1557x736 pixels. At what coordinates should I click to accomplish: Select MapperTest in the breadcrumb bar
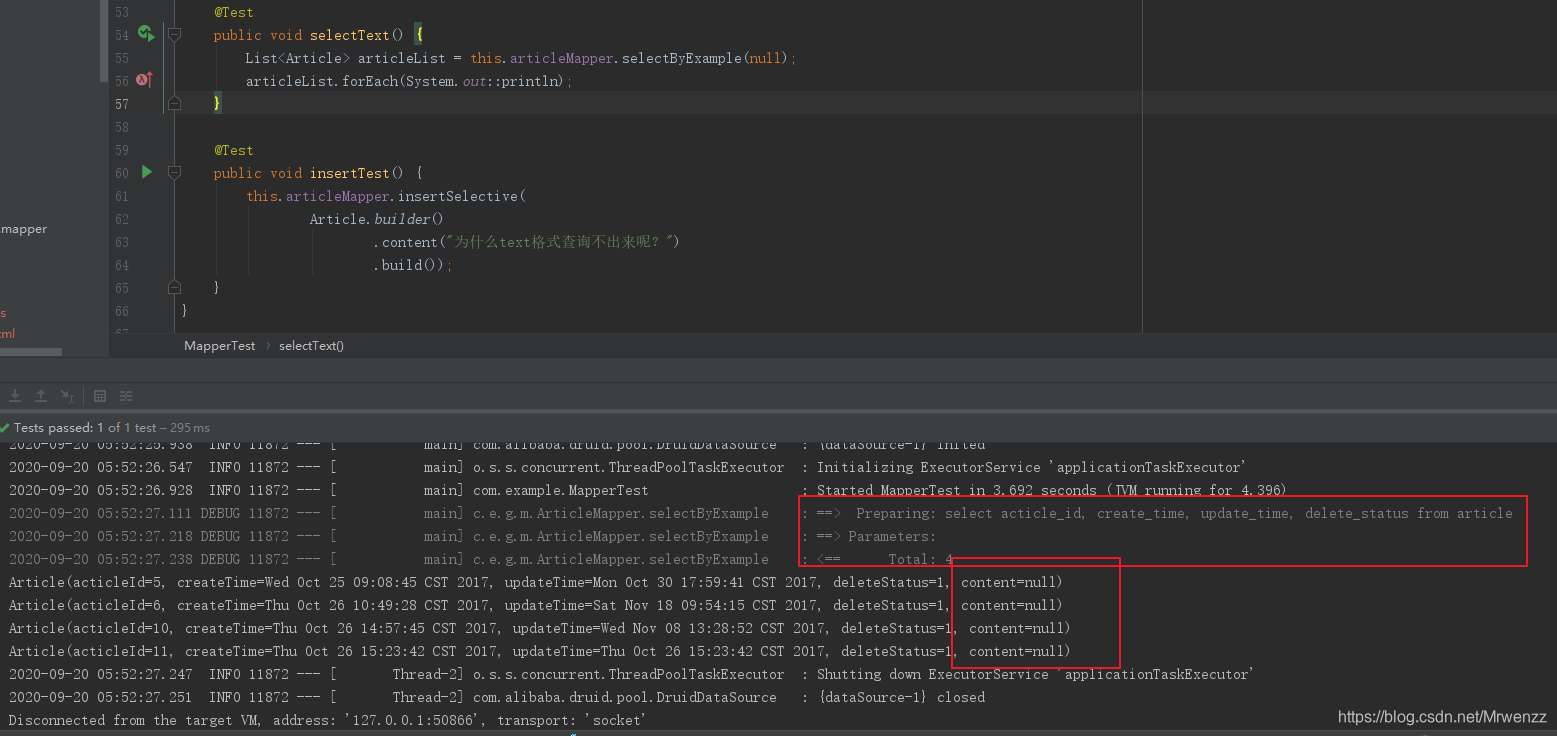(220, 346)
